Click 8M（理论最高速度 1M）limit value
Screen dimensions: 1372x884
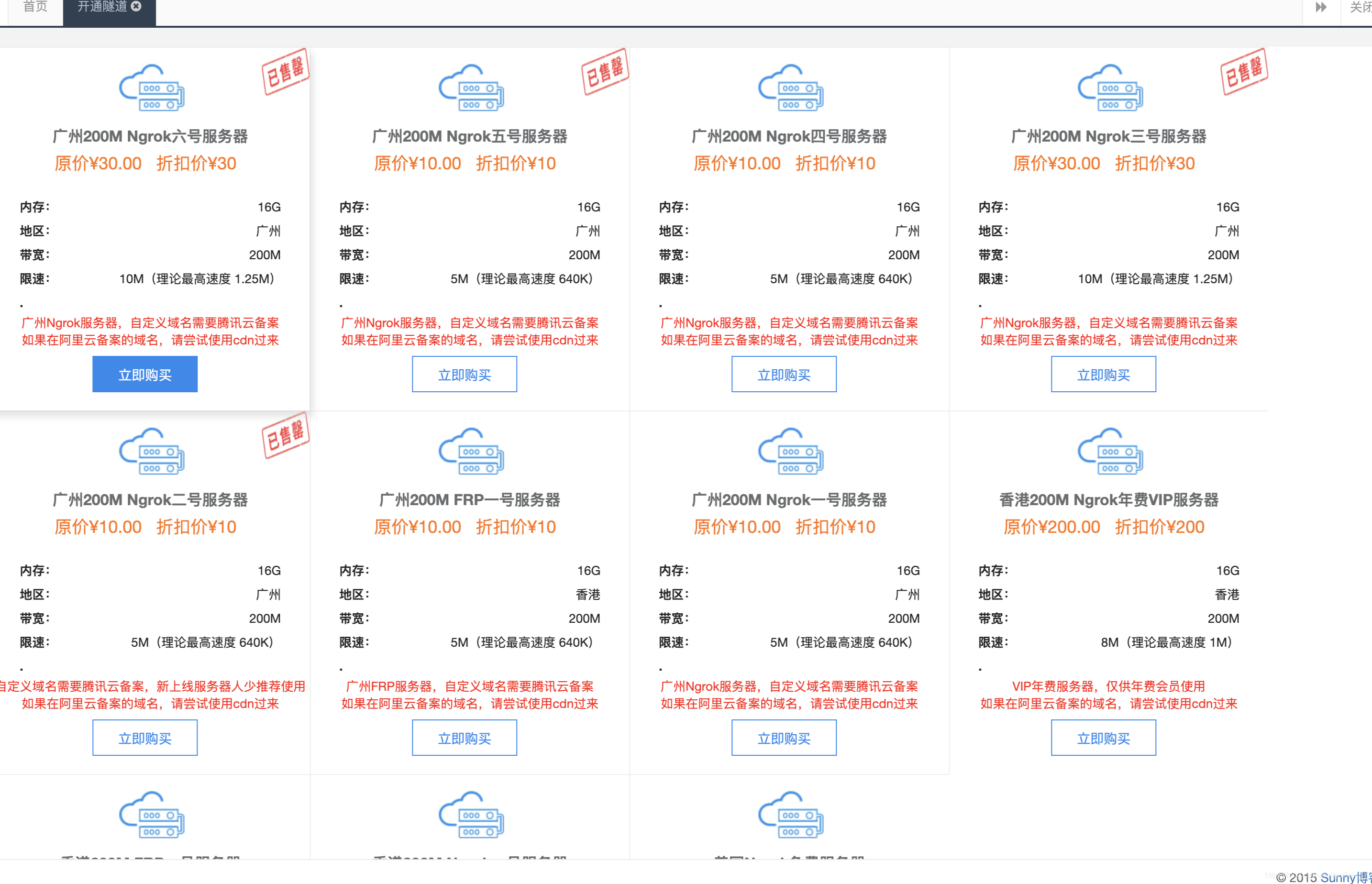pyautogui.click(x=1166, y=642)
